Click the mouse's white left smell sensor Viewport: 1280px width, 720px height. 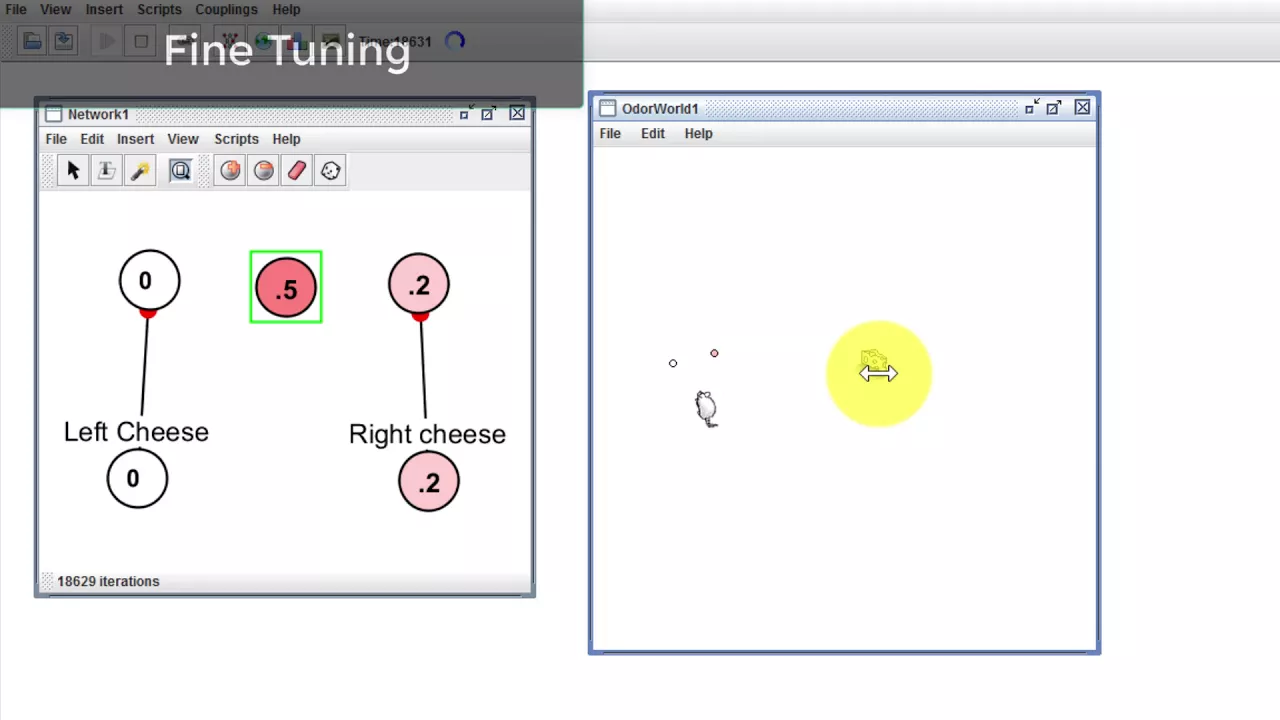pyautogui.click(x=673, y=363)
